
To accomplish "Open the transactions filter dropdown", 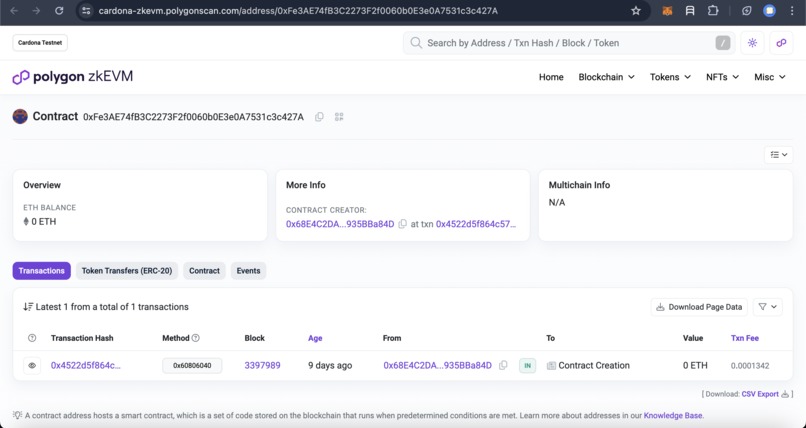I will (x=767, y=307).
